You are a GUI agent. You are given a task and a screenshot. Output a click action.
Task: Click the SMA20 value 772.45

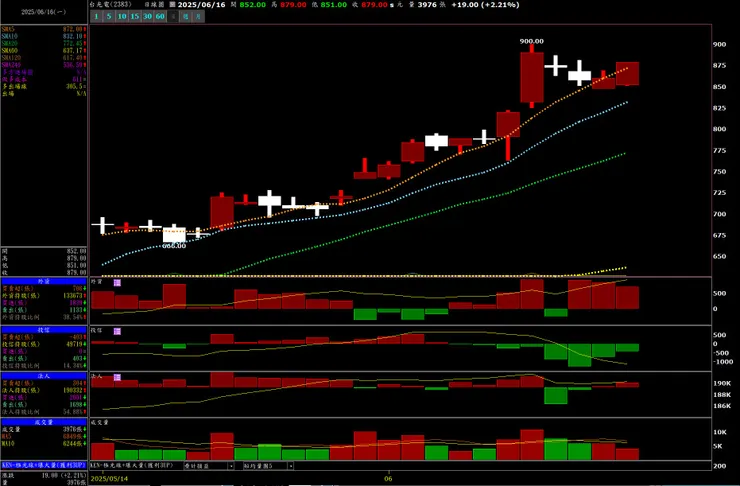[x=73, y=43]
